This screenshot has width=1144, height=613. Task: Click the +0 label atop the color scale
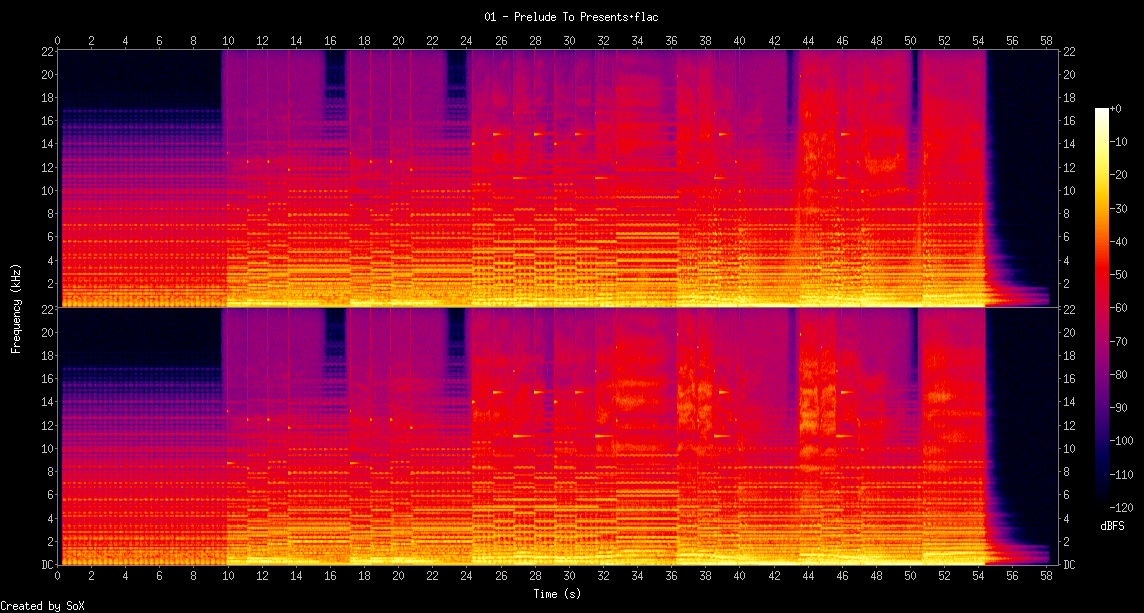tap(1115, 108)
